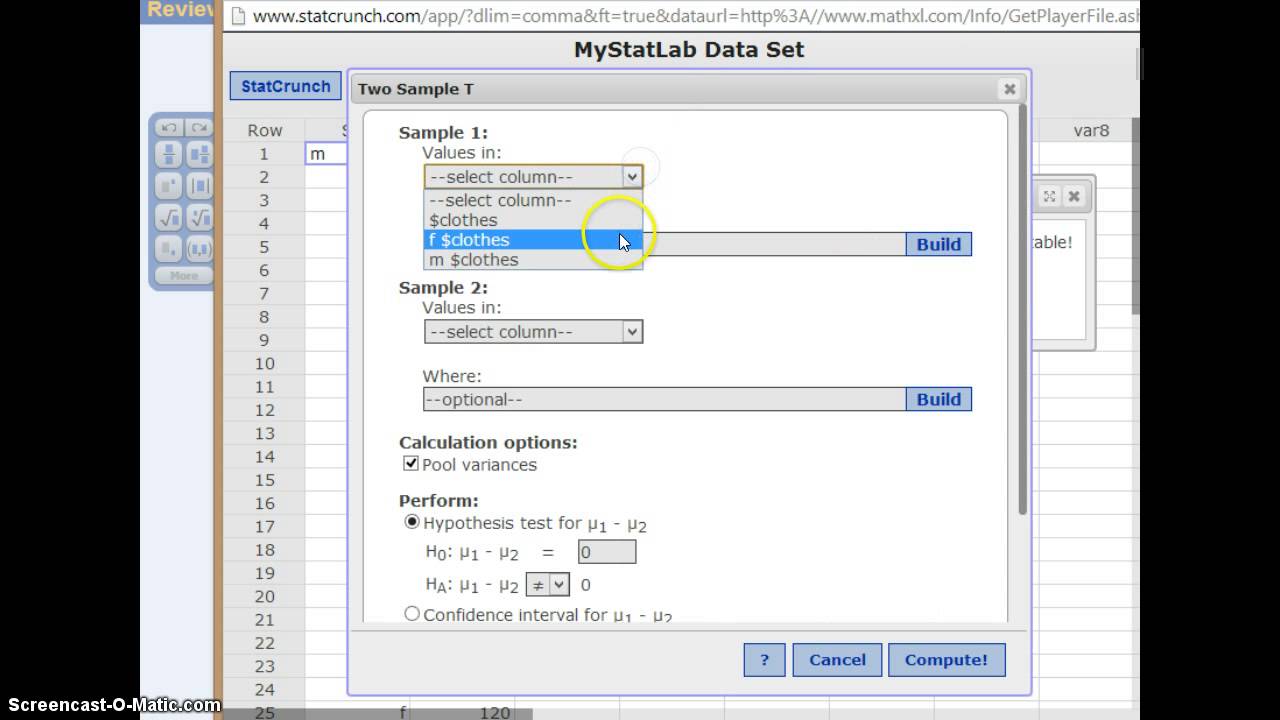
Task: Insert an nth root template
Action: pos(199,217)
